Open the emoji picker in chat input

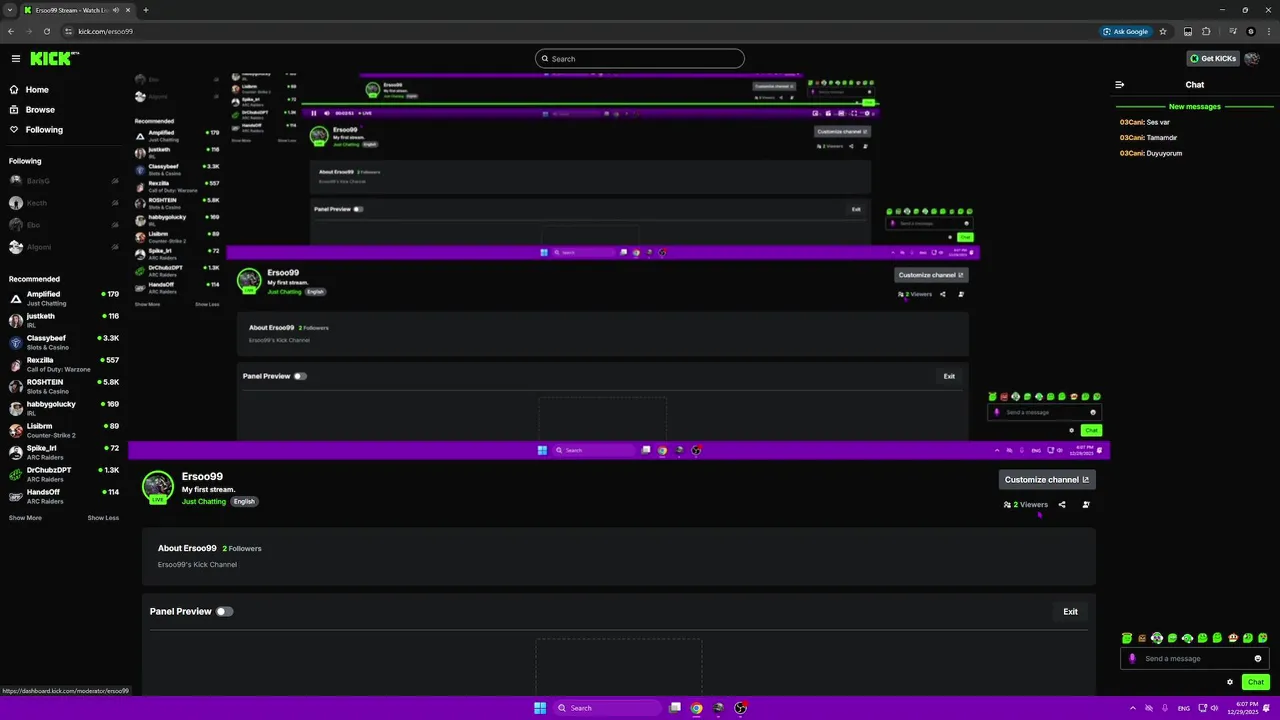(x=1258, y=659)
